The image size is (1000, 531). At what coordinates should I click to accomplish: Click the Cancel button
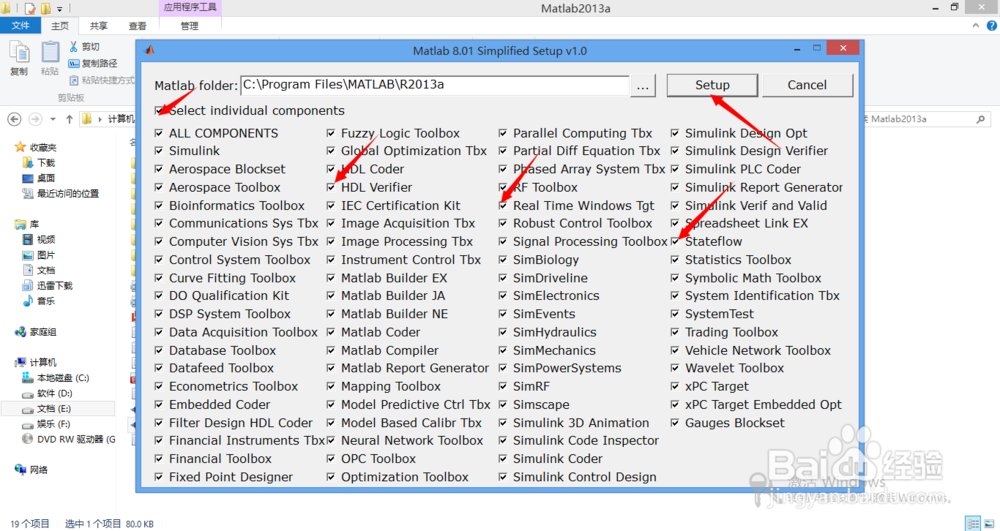click(807, 85)
